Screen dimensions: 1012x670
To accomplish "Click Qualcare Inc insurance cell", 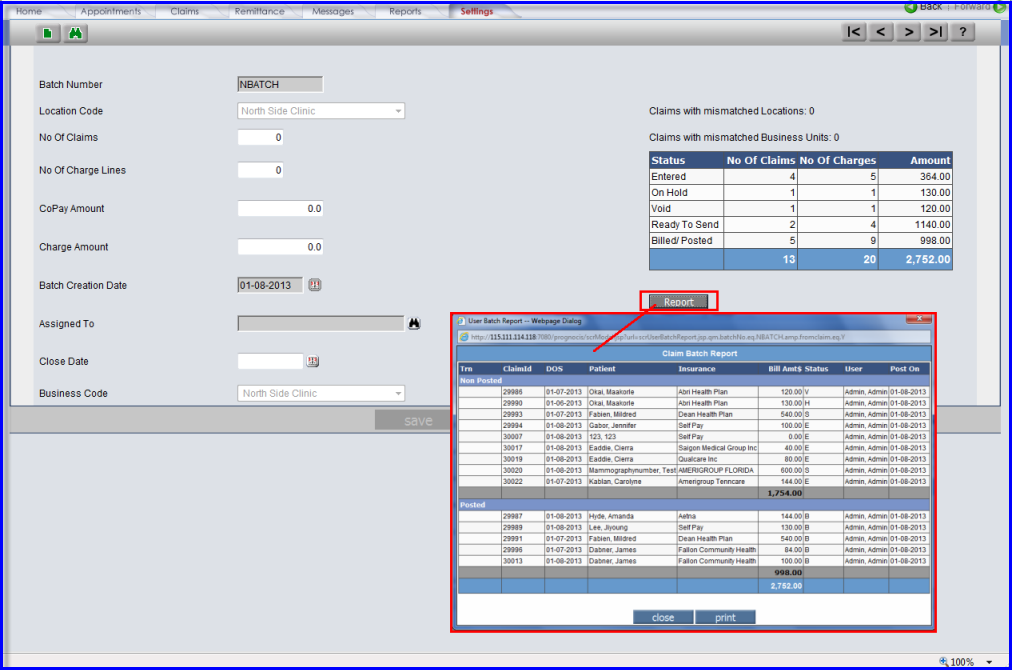I will pyautogui.click(x=698, y=459).
